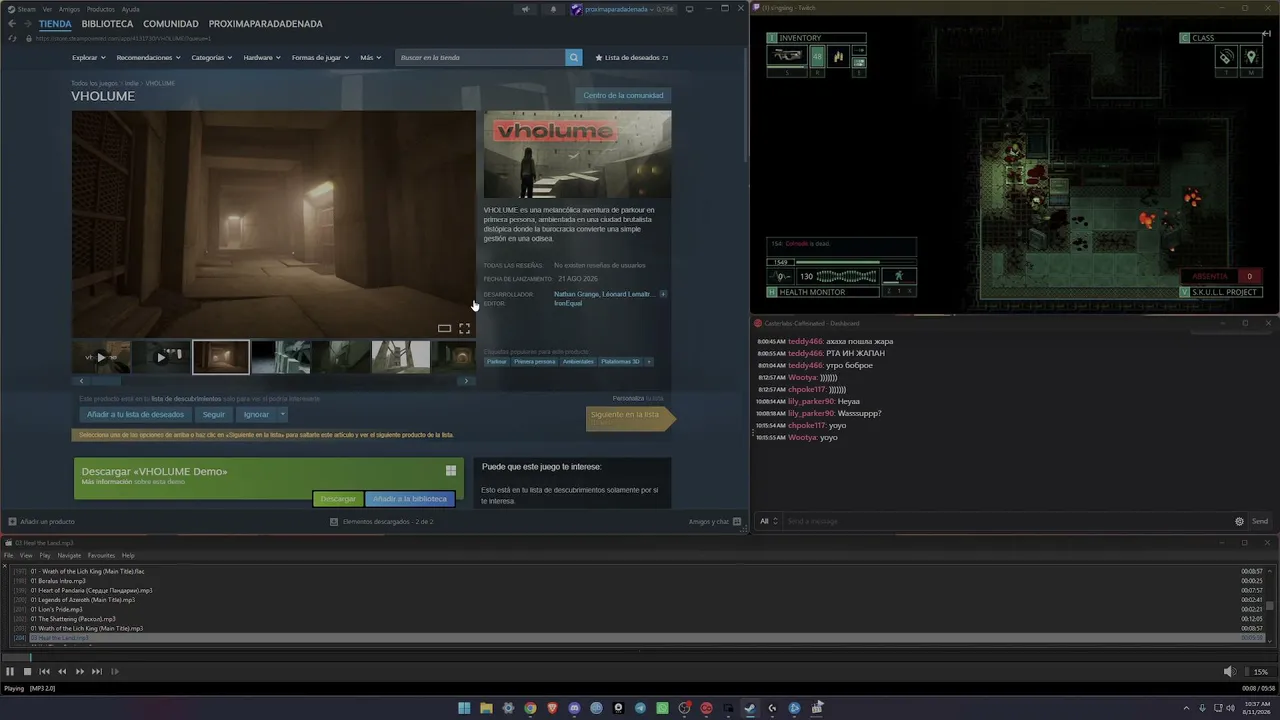This screenshot has height=720, width=1280.
Task: Open the Formas de jugar dropdown
Action: tap(321, 57)
